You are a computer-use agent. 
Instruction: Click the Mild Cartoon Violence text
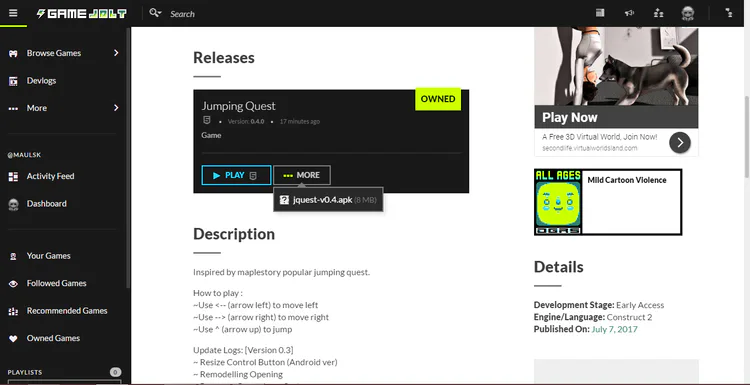point(627,180)
